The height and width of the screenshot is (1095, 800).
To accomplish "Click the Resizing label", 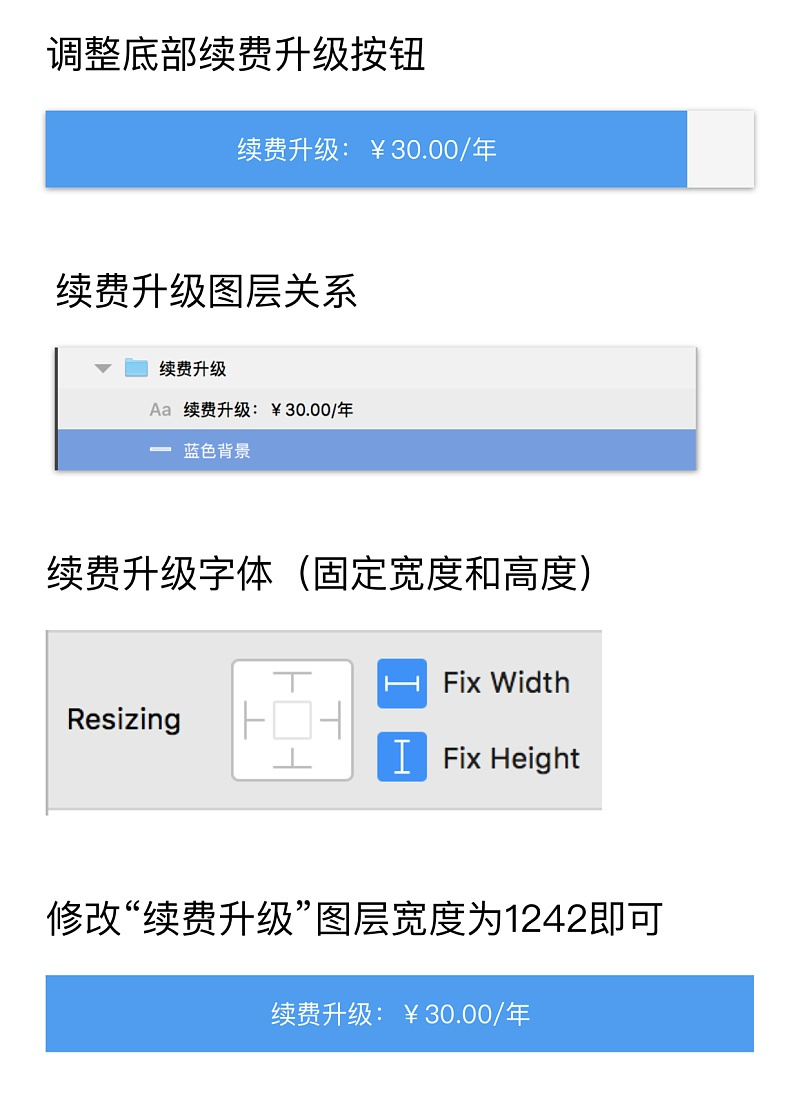I will [124, 720].
